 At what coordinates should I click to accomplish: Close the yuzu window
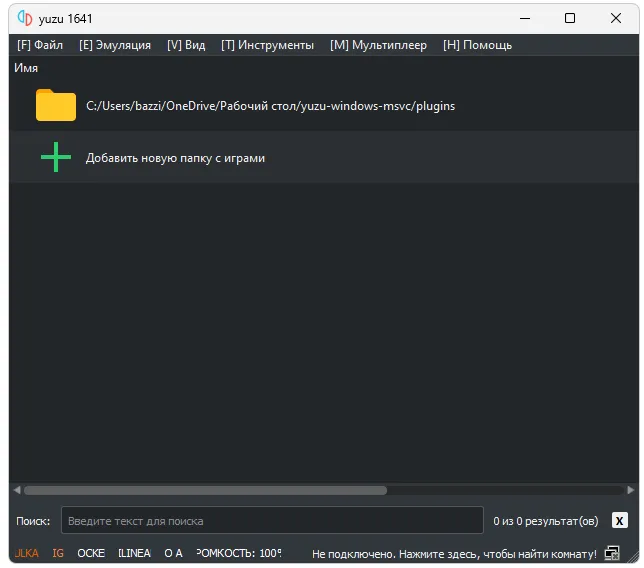616,18
